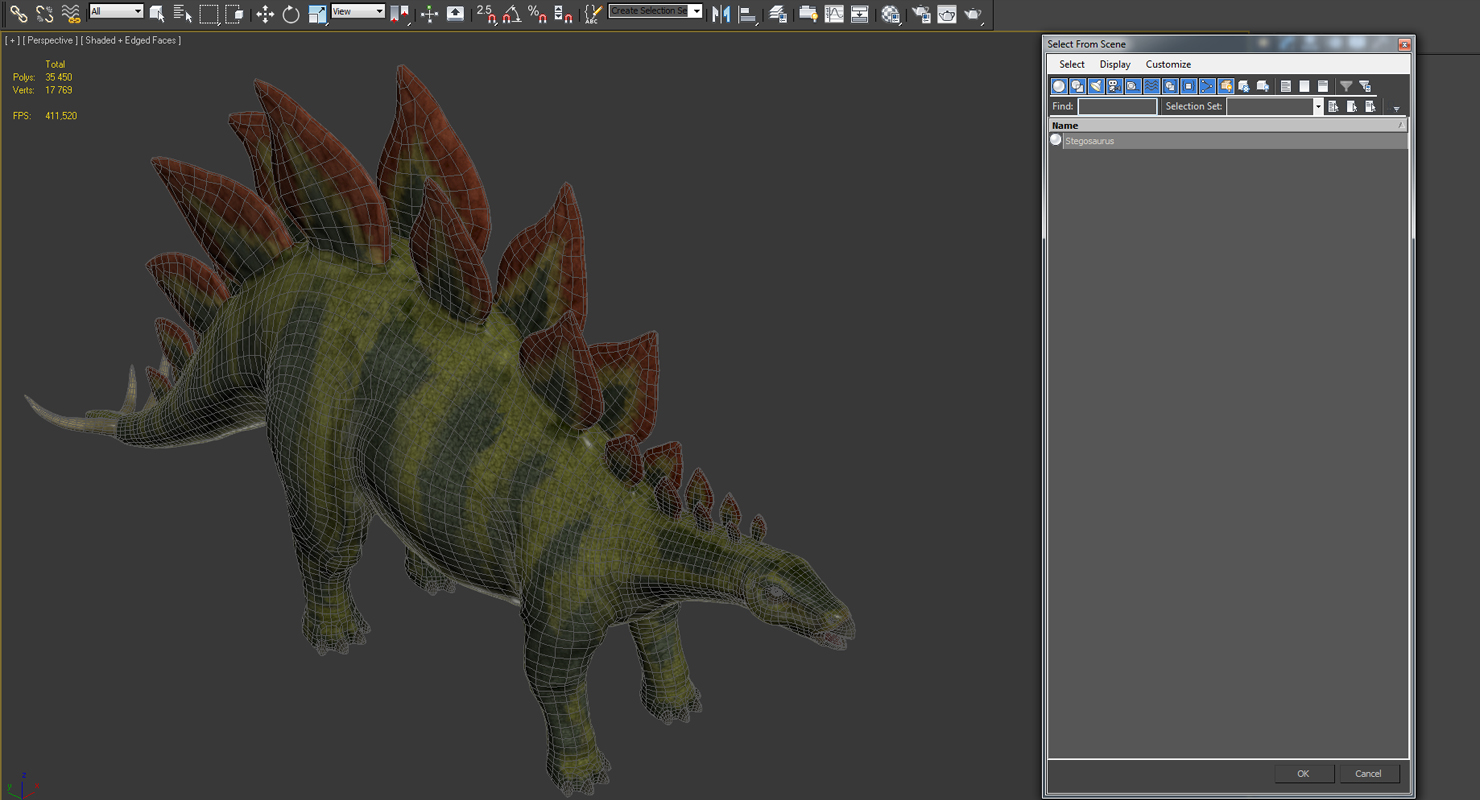Activate the Select and Rotate tool
1480x800 pixels.
pos(291,14)
